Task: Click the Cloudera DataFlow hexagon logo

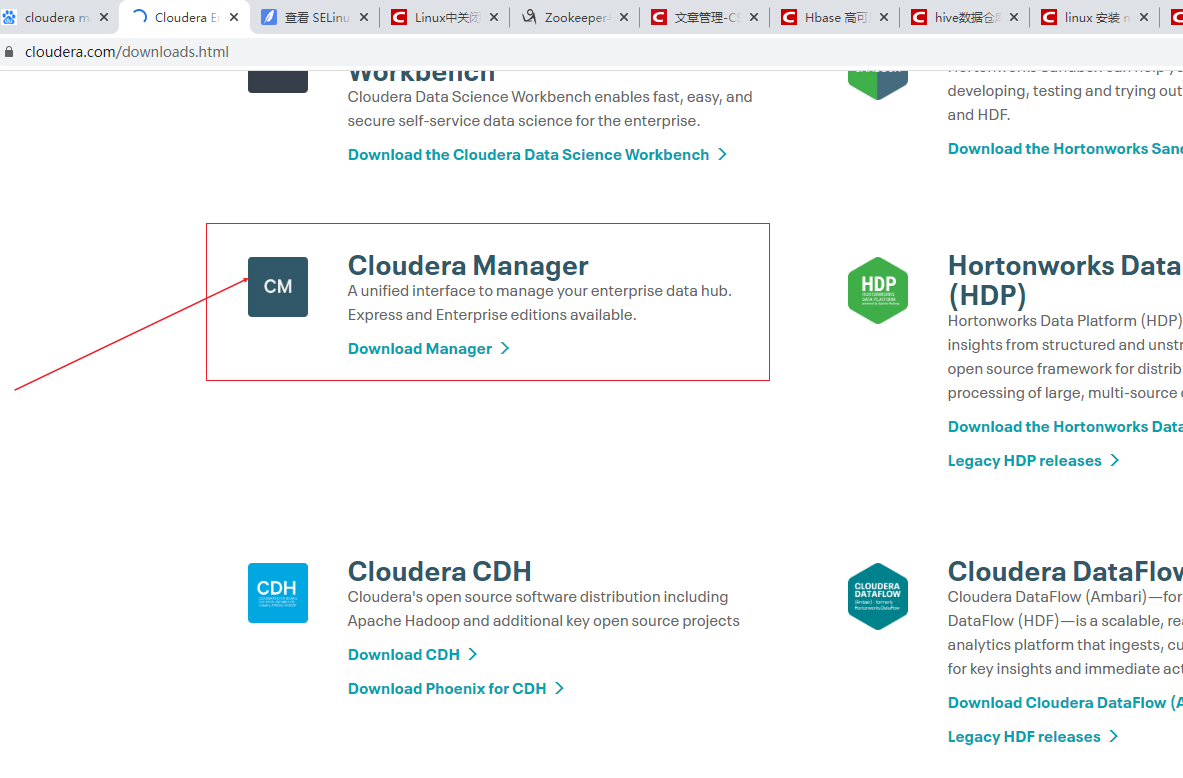Action: [877, 596]
